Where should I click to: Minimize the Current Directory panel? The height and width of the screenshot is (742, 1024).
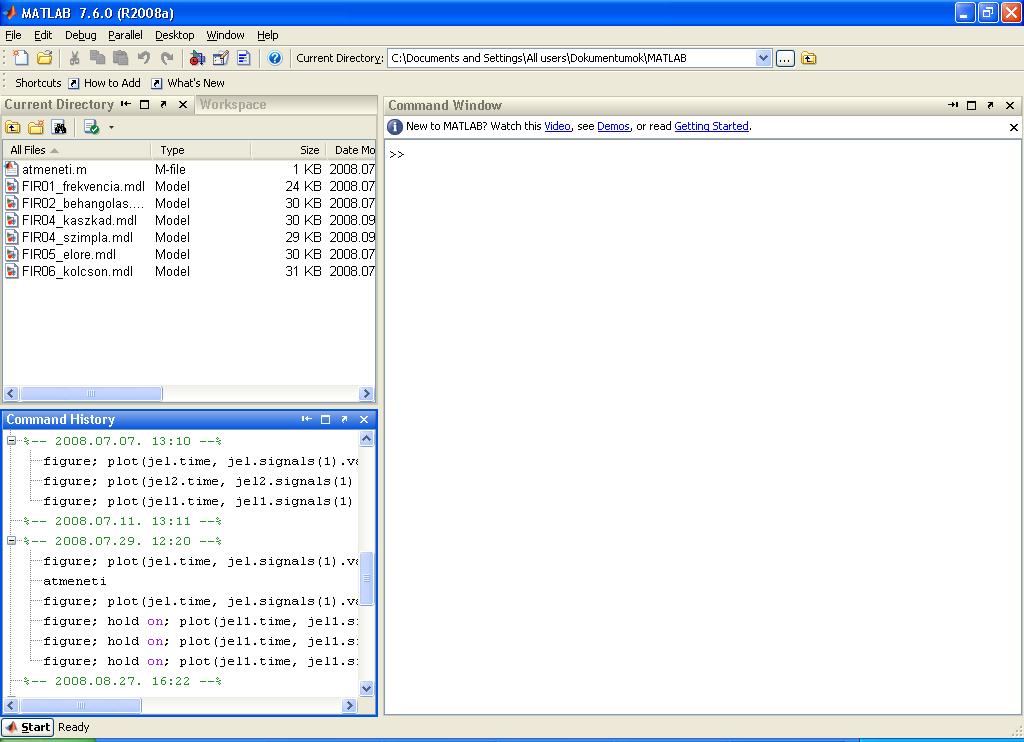[x=126, y=105]
